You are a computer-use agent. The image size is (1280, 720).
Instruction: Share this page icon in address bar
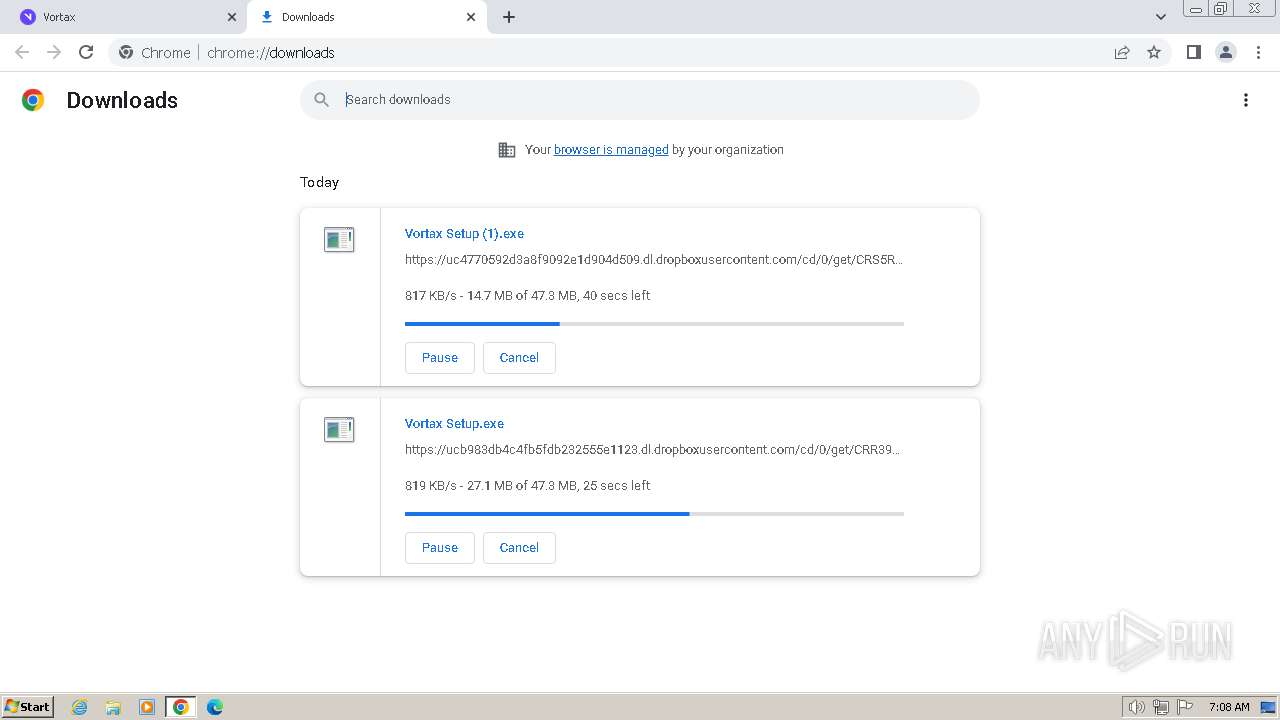(1122, 53)
